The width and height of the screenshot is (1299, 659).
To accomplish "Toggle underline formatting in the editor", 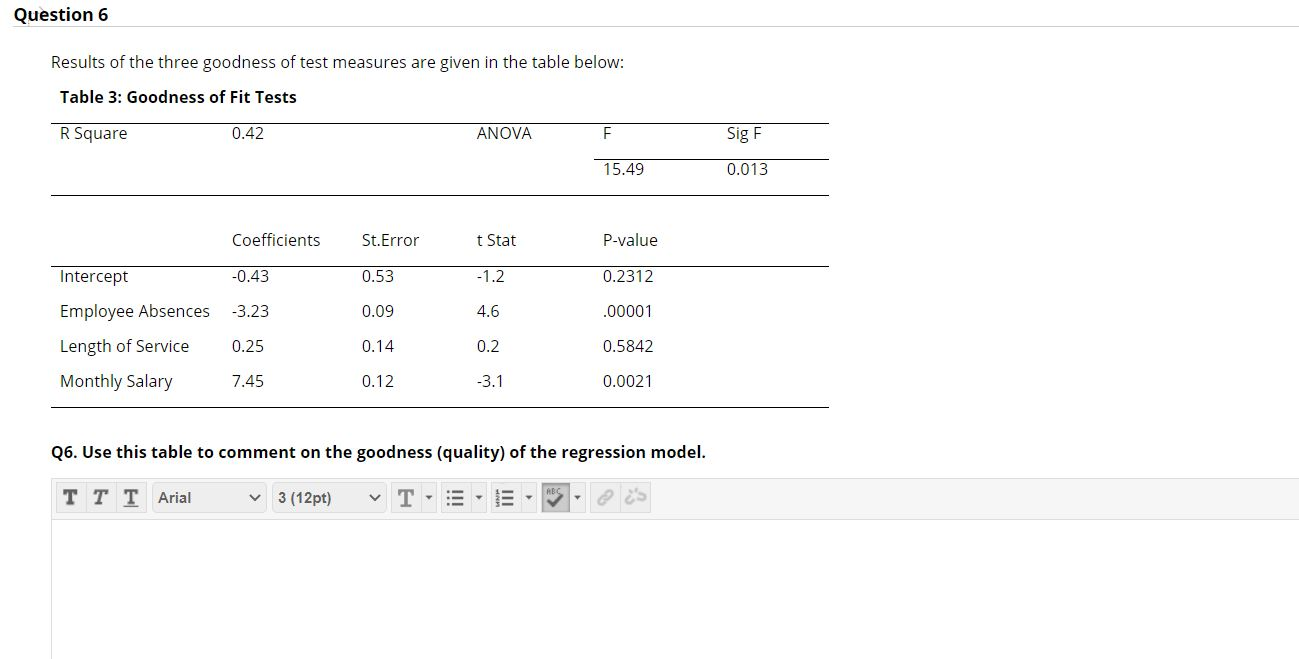I will click(x=129, y=497).
